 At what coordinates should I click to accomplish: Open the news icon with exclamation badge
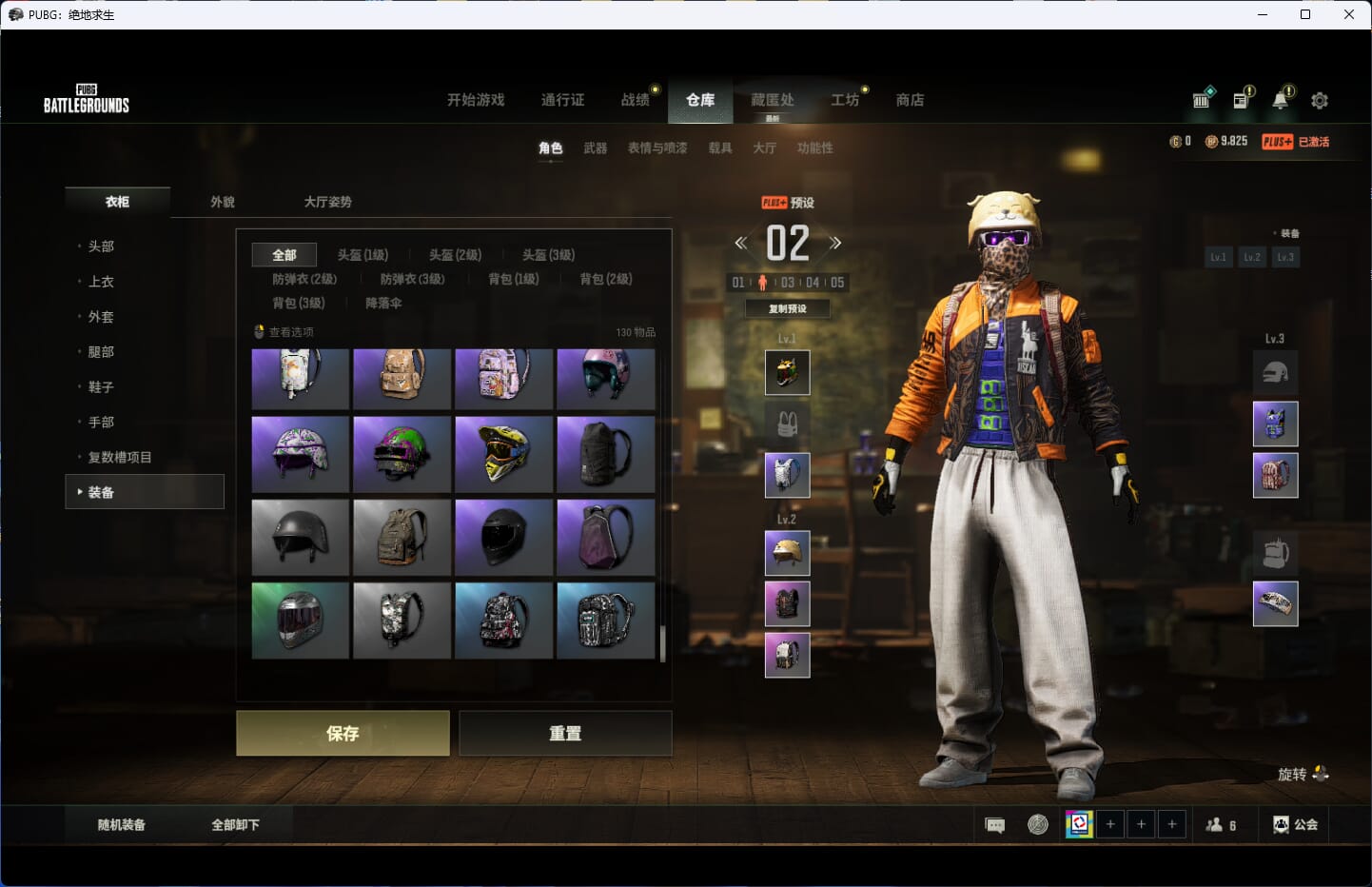[1243, 99]
